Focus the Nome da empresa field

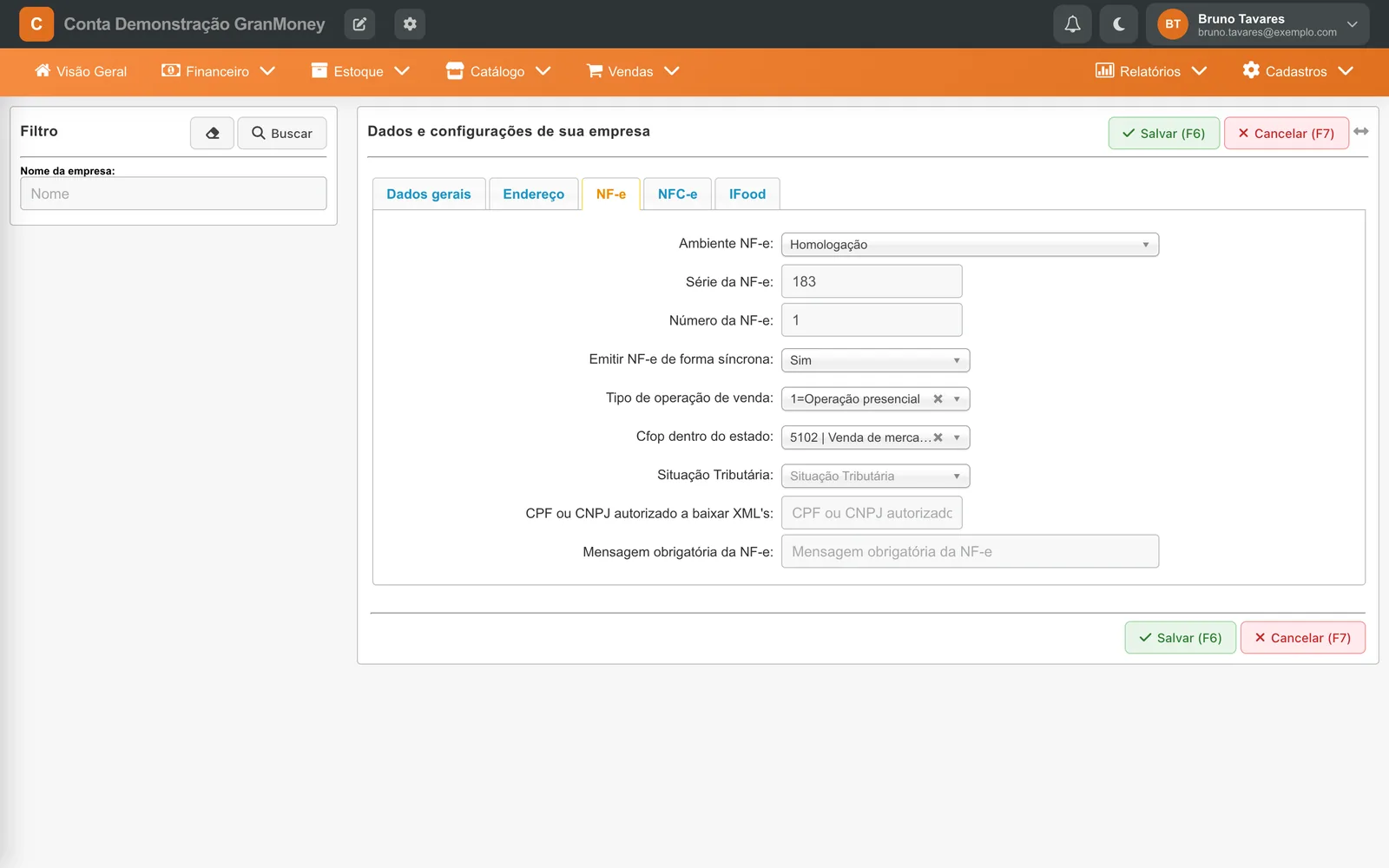coord(174,194)
